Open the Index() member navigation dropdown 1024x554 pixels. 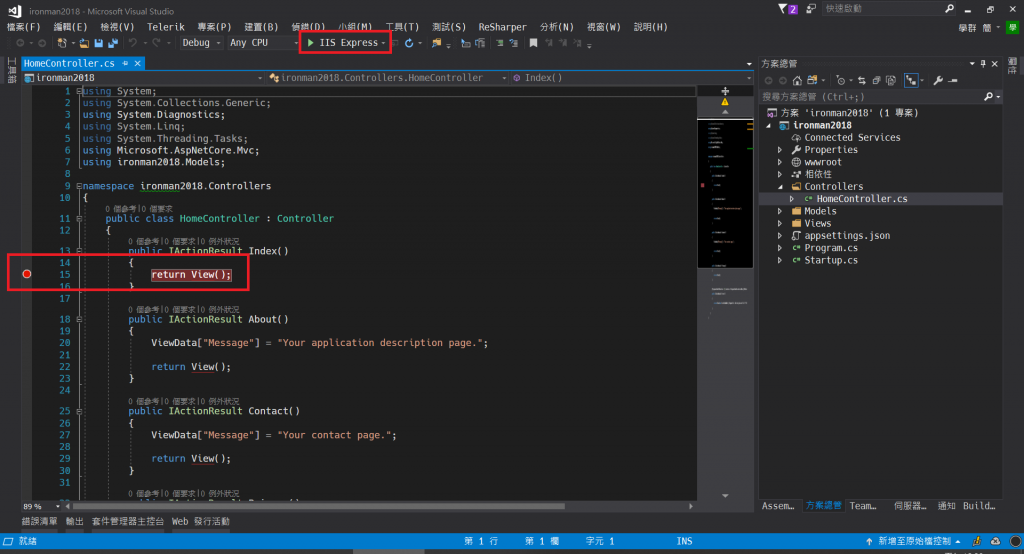pos(632,78)
